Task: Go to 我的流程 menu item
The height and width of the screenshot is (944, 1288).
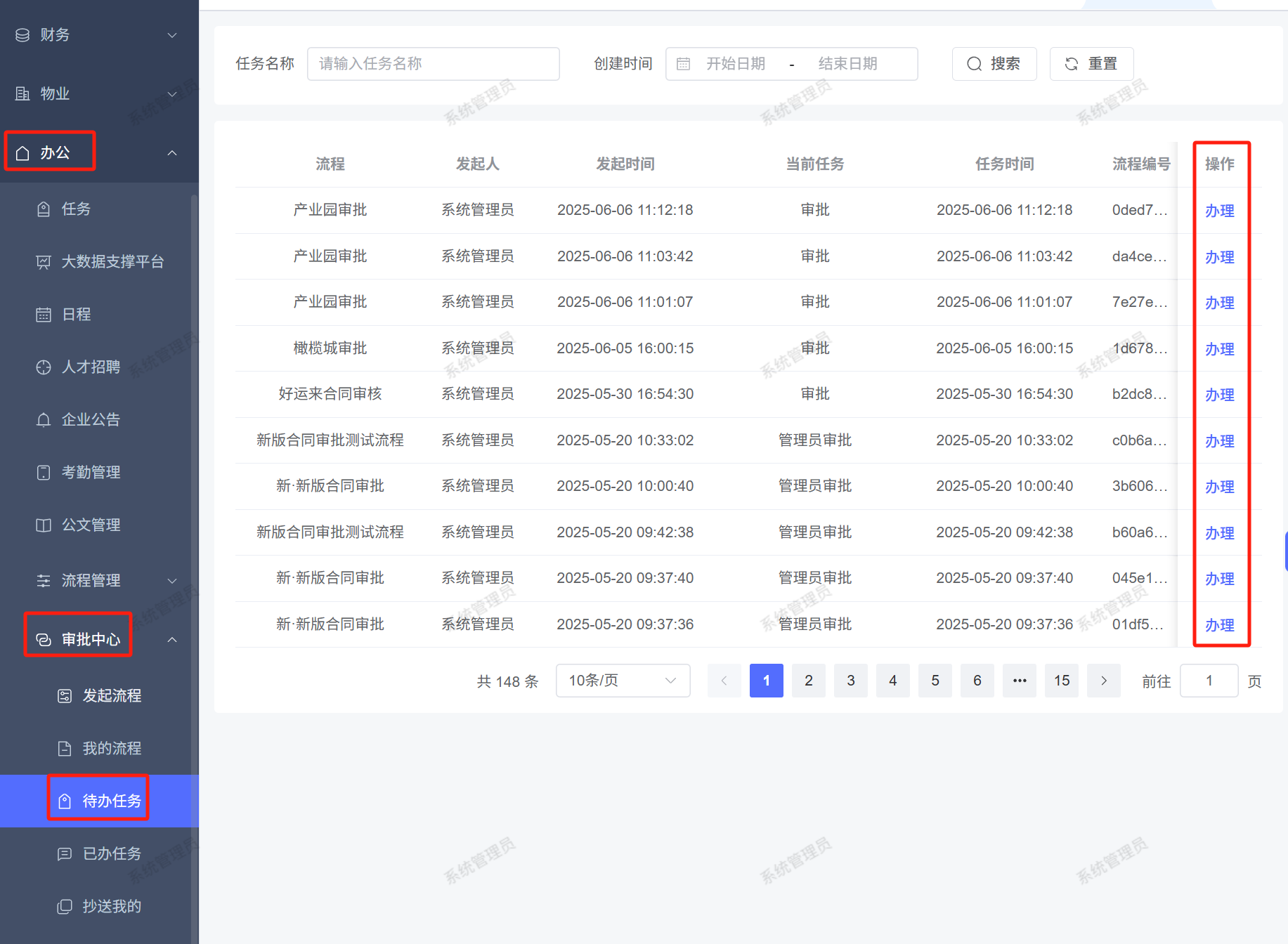Action: point(111,749)
